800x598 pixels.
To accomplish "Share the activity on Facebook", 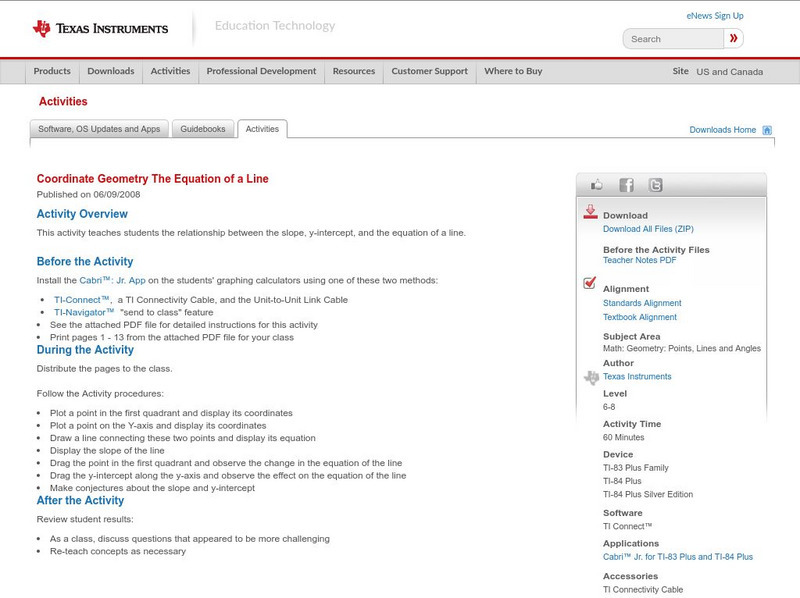I will [x=627, y=185].
